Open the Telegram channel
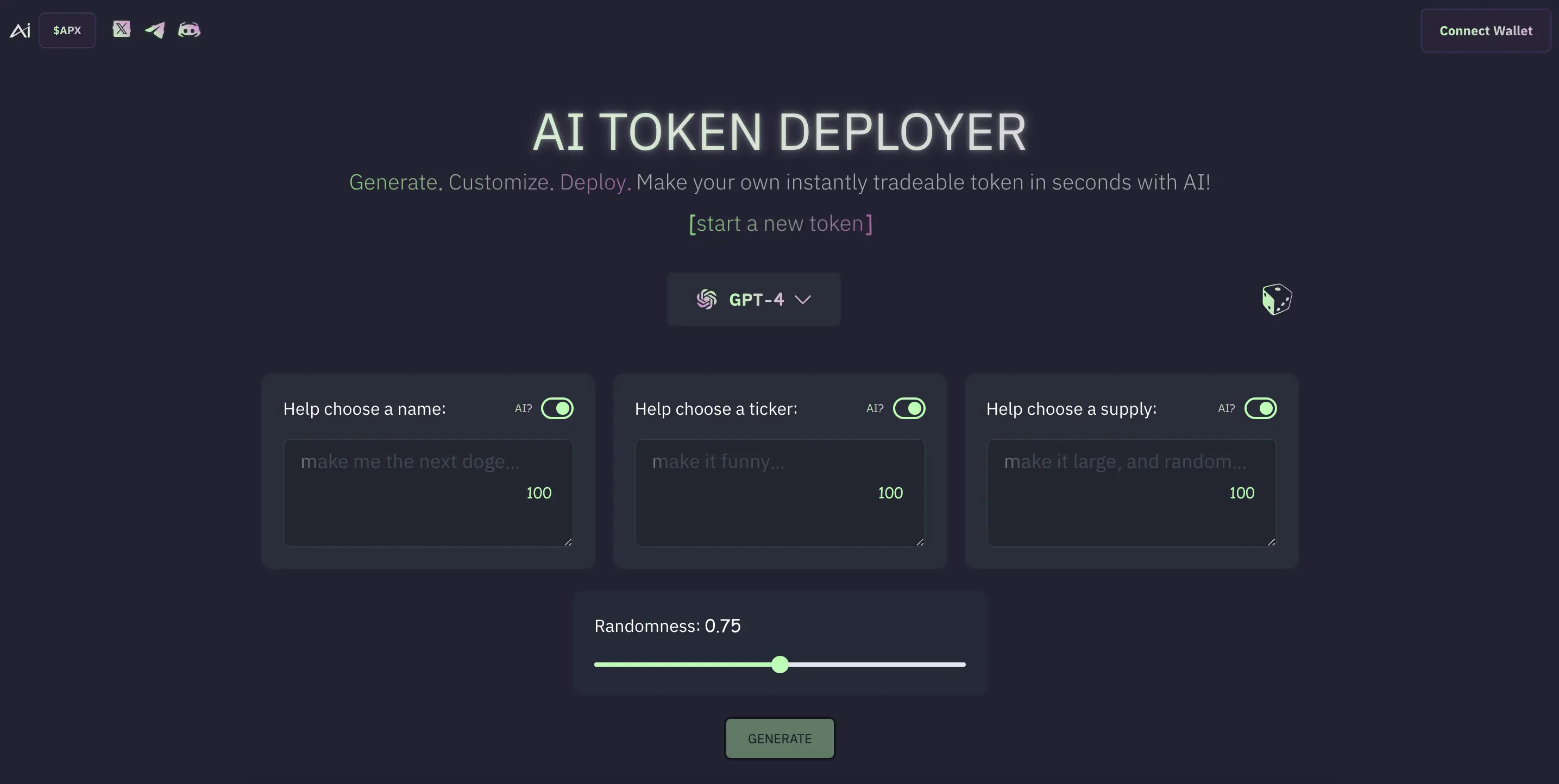 pos(155,30)
